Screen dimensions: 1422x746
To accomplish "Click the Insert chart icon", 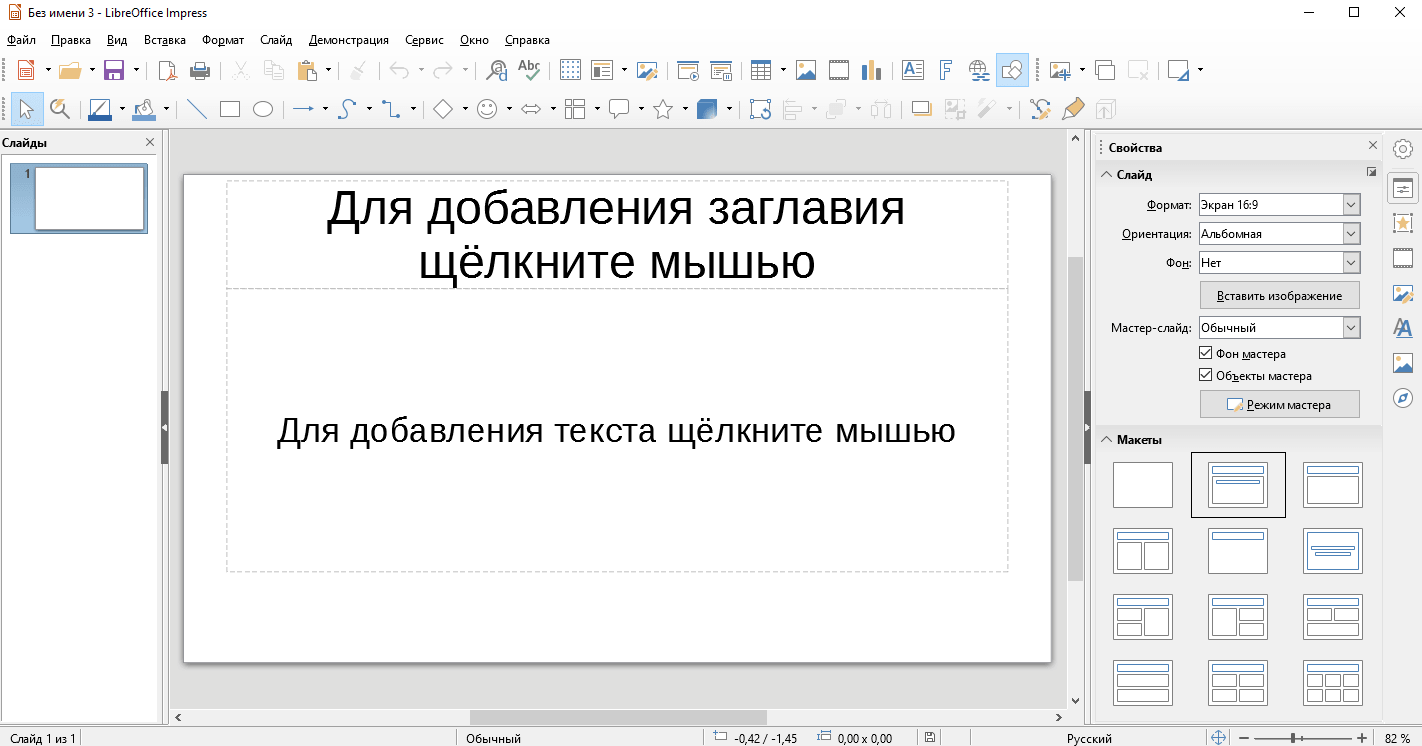I will (871, 70).
